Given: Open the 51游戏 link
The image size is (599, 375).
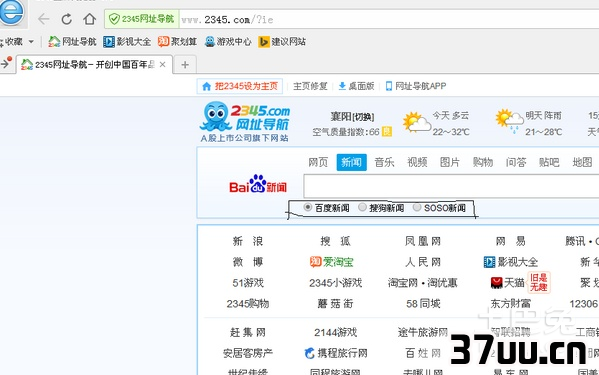Looking at the screenshot, I should pos(248,283).
